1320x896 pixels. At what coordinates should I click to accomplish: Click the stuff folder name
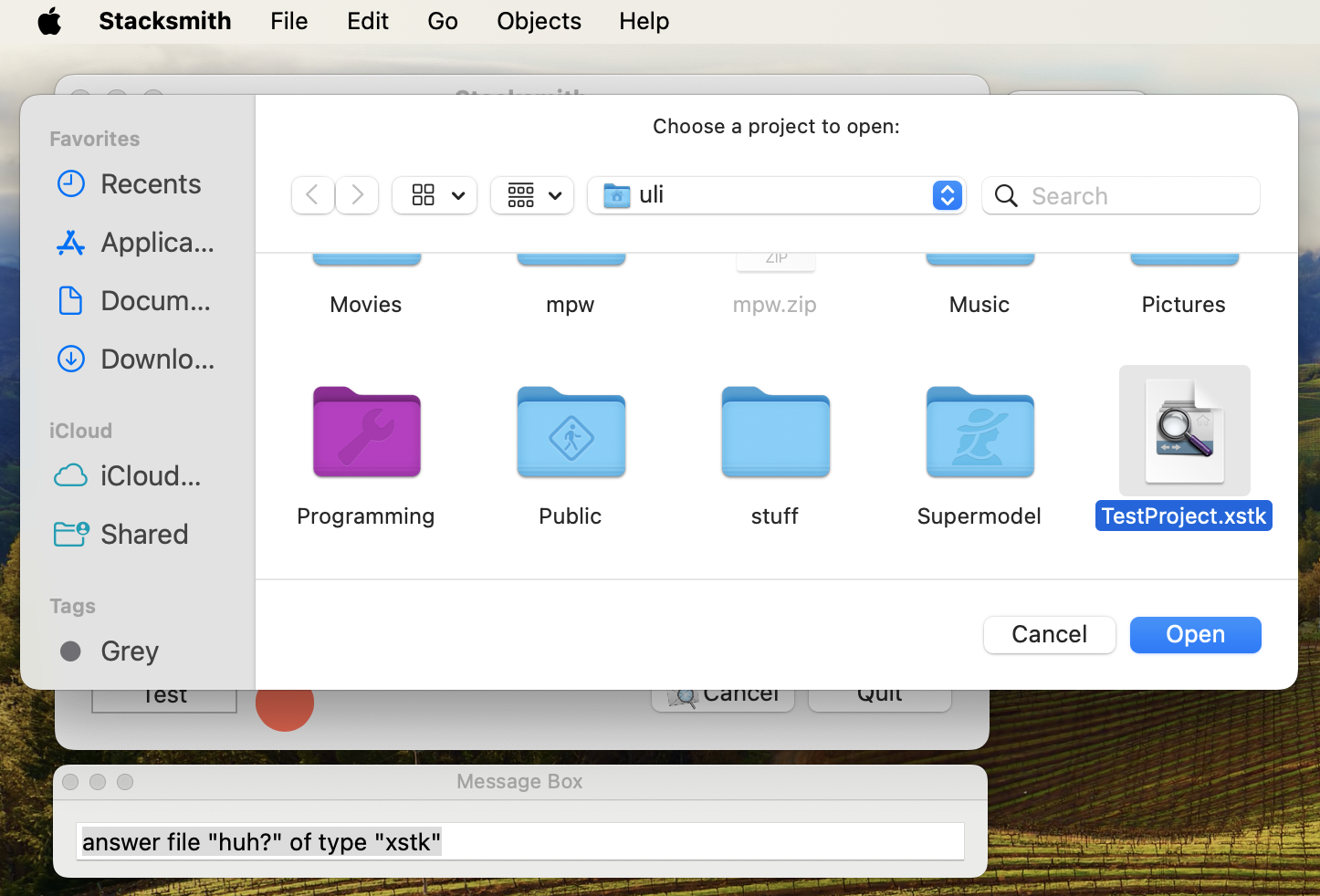click(x=775, y=516)
